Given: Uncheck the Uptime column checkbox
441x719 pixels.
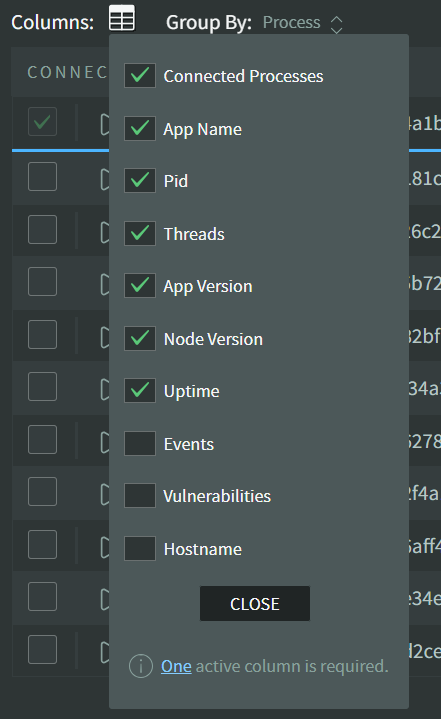Looking at the screenshot, I should [140, 391].
